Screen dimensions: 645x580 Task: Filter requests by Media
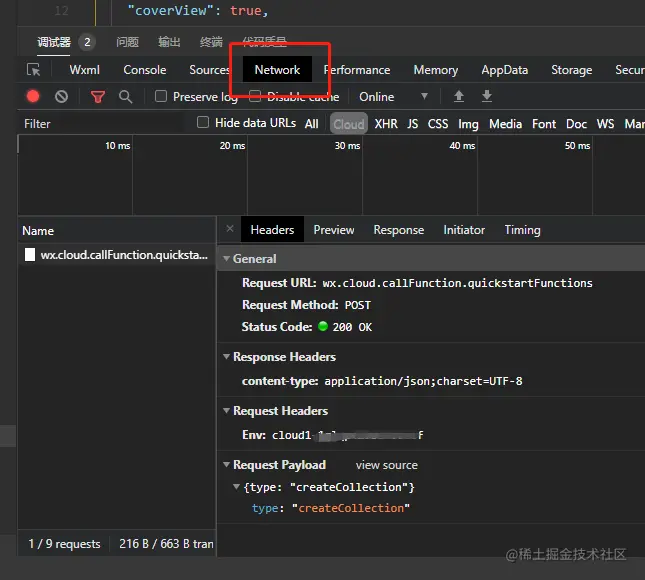click(505, 124)
